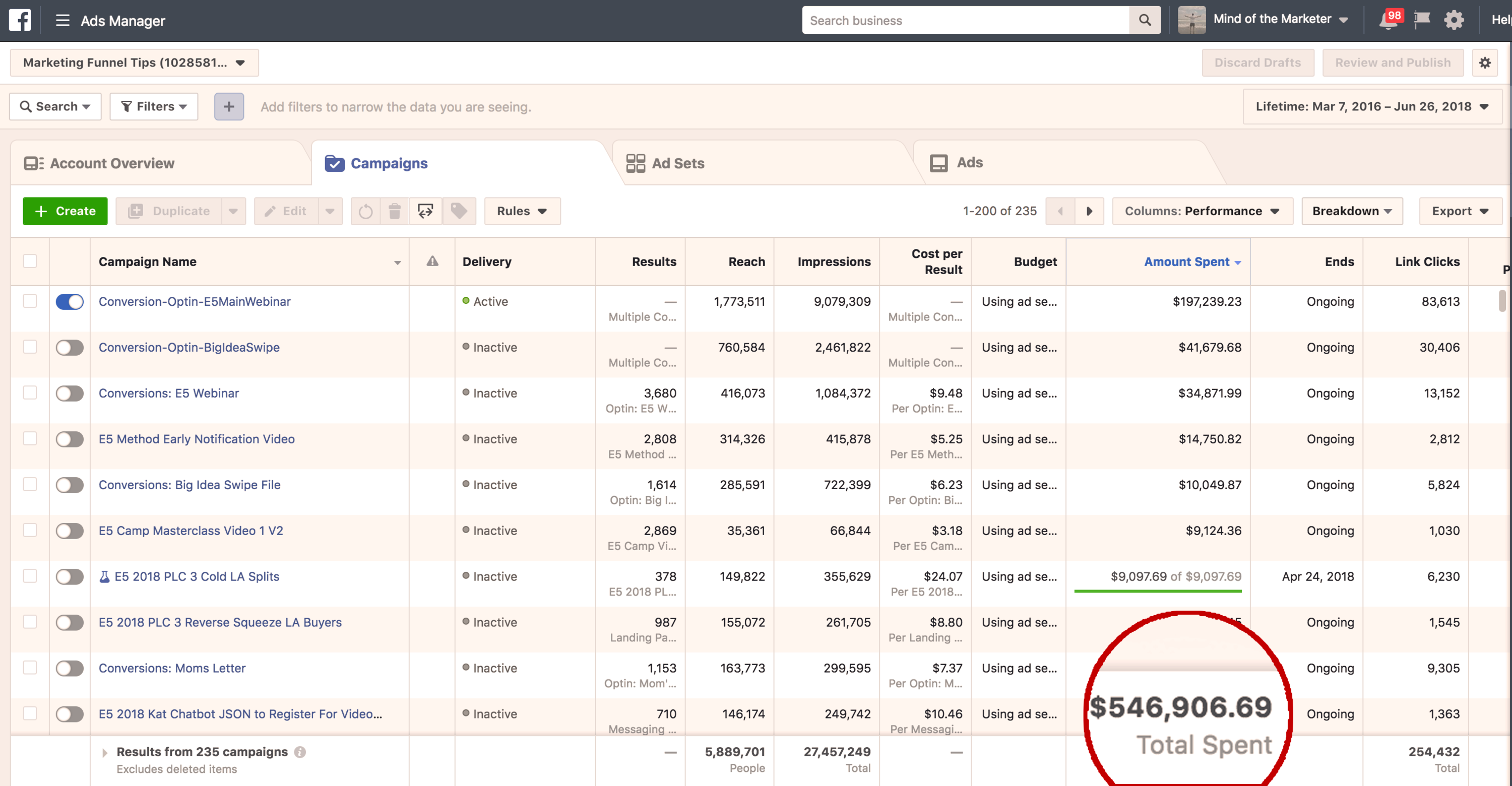
Task: Click the Search business input field
Action: pyautogui.click(x=966, y=20)
